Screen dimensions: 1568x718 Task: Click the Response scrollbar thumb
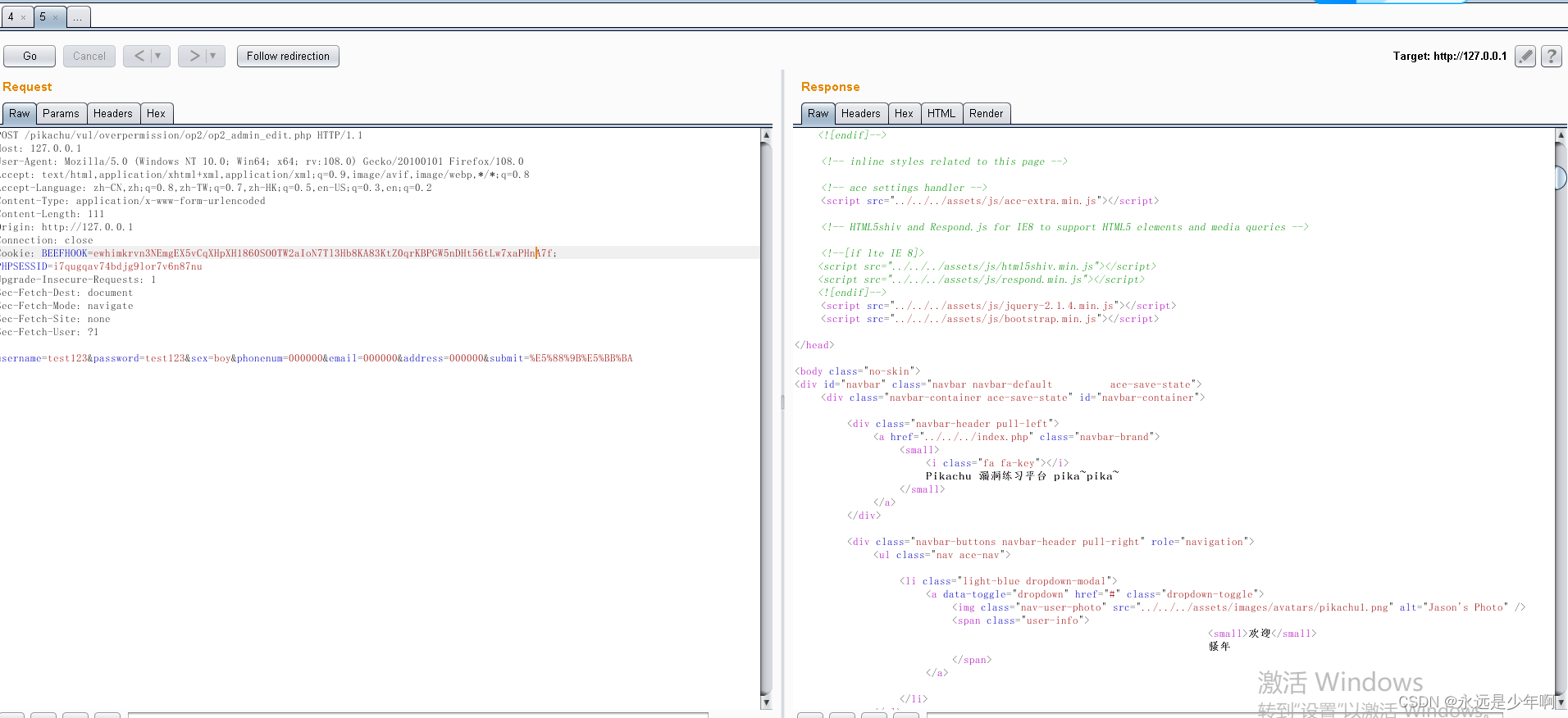point(1561,177)
